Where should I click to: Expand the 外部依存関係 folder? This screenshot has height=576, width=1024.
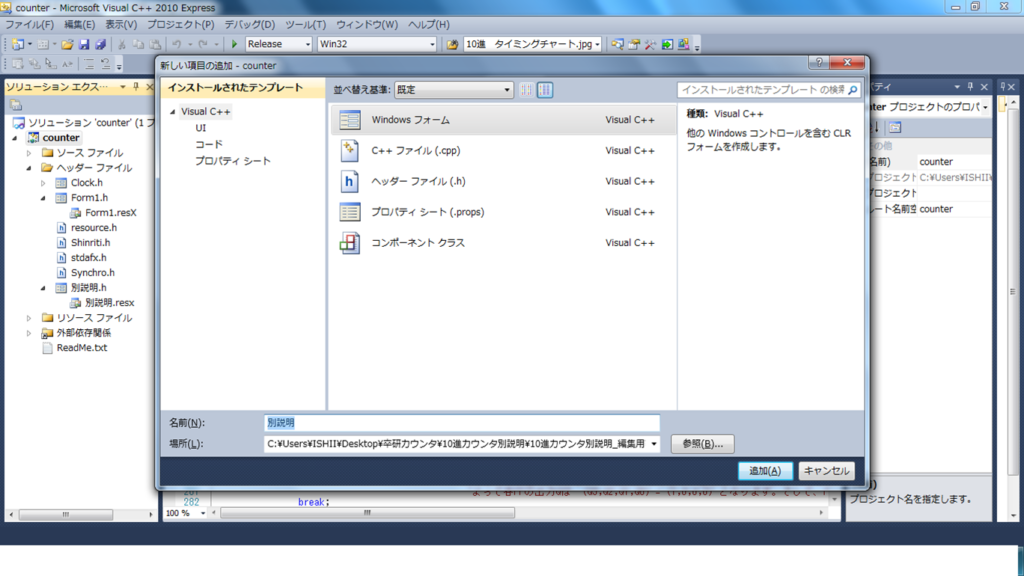(29, 333)
